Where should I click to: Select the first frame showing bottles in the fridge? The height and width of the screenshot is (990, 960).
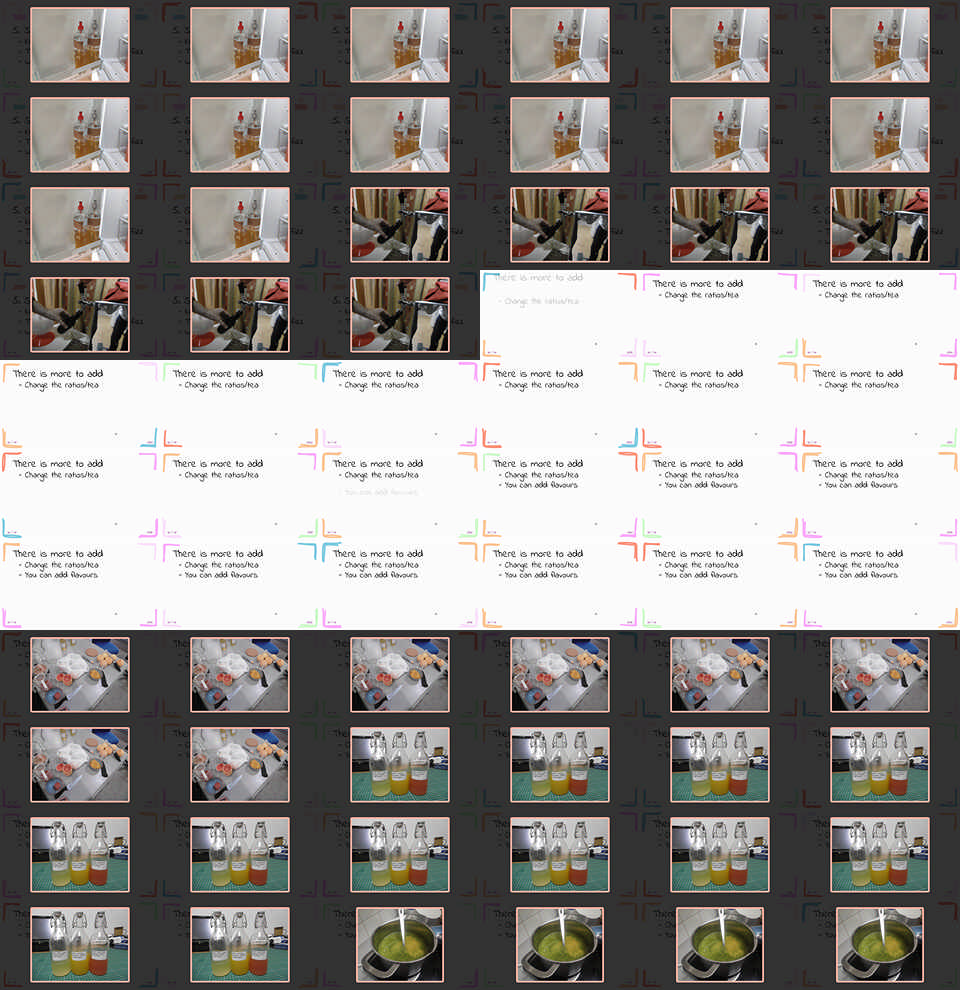click(x=80, y=45)
